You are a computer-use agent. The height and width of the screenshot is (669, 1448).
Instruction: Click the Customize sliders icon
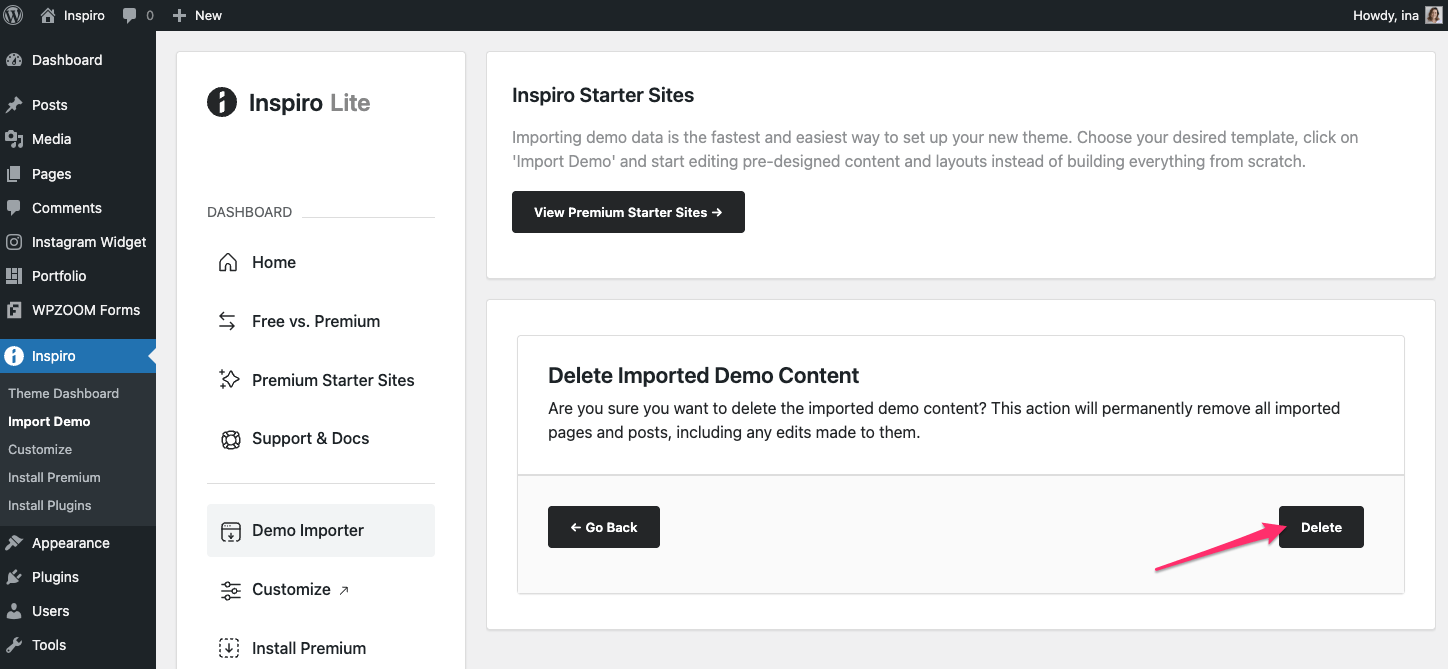pos(230,590)
